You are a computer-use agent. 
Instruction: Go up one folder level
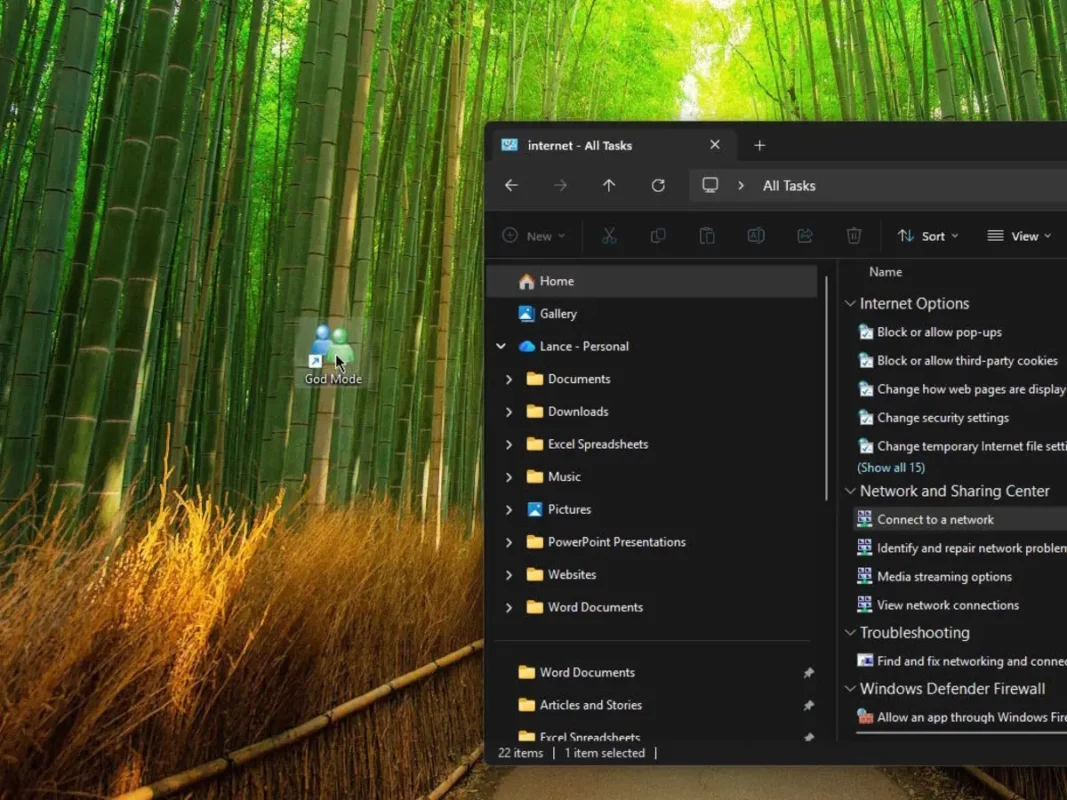(x=609, y=185)
